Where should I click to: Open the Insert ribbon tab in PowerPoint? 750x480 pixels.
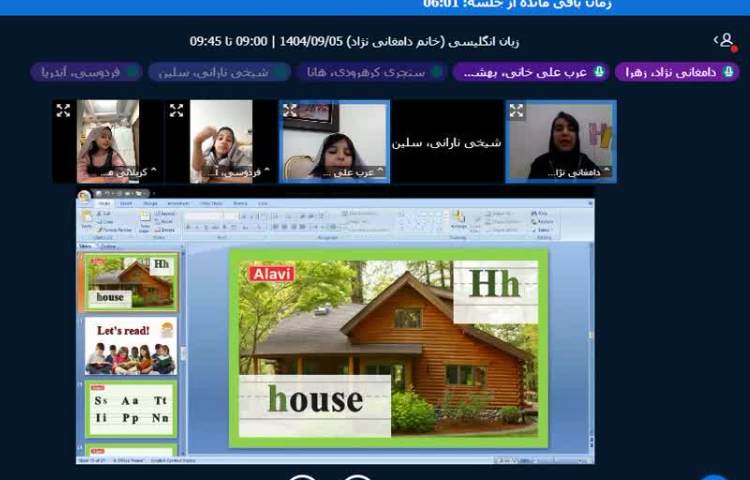pos(126,204)
